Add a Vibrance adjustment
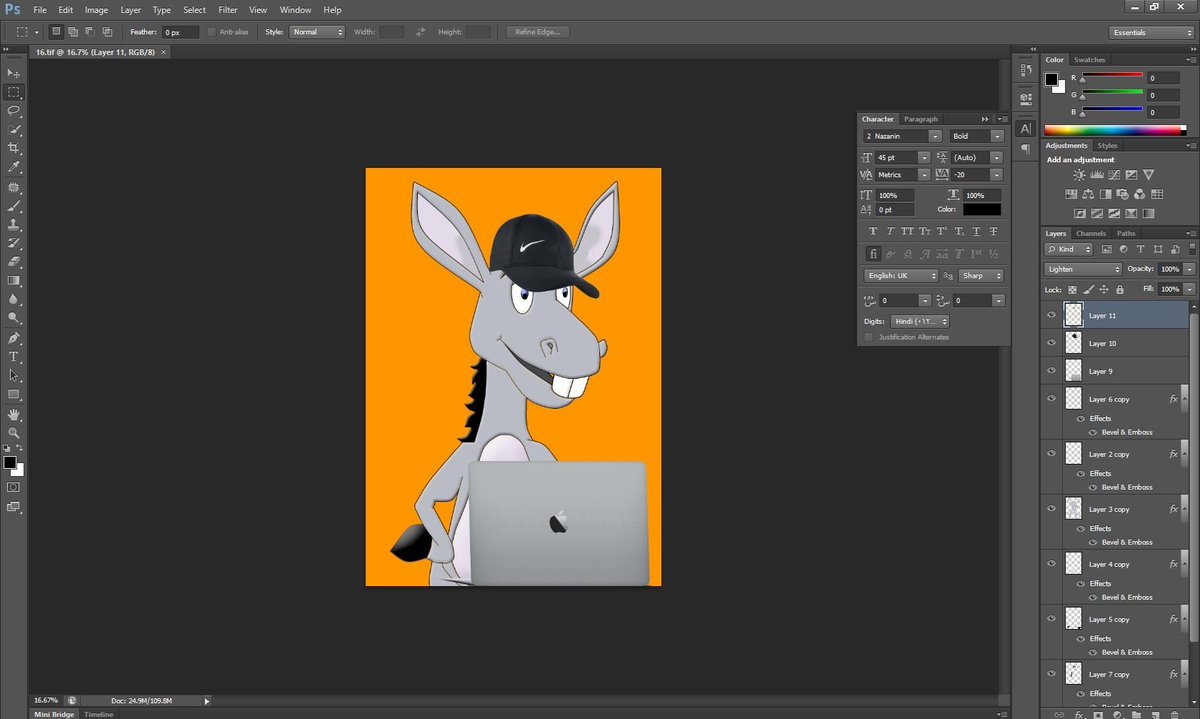The width and height of the screenshot is (1200, 719). (1148, 175)
